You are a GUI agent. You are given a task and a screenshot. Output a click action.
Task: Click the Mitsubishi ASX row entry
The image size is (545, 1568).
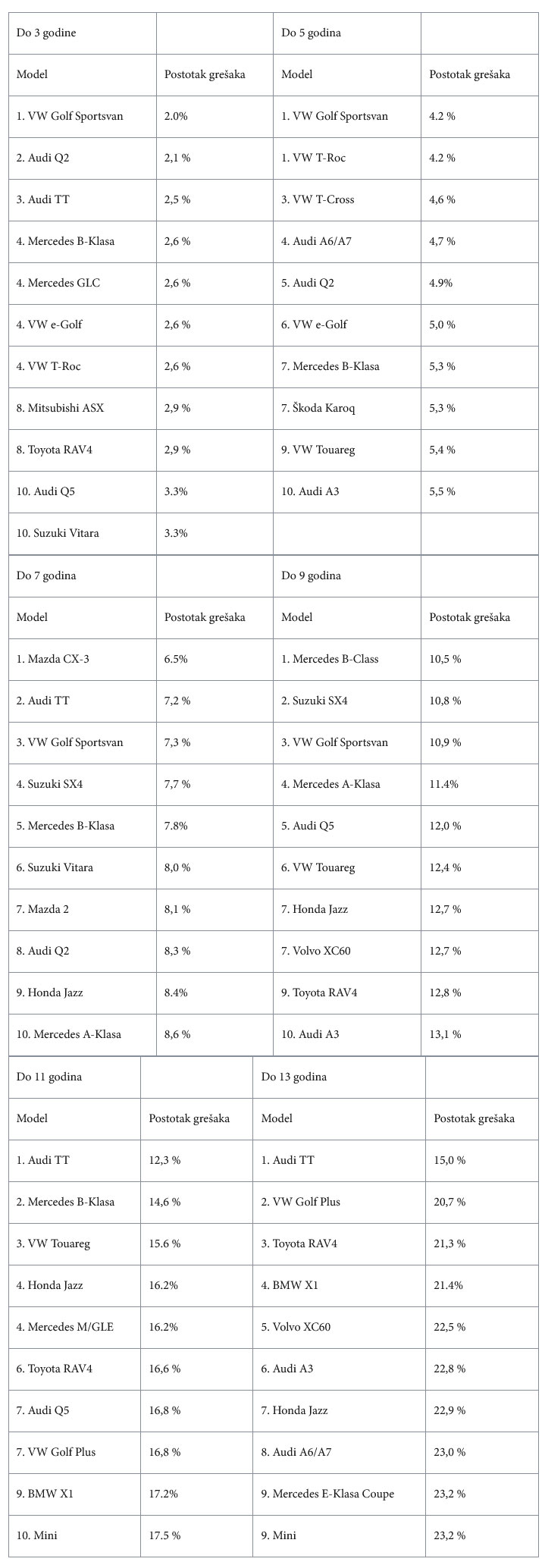pyautogui.click(x=60, y=408)
